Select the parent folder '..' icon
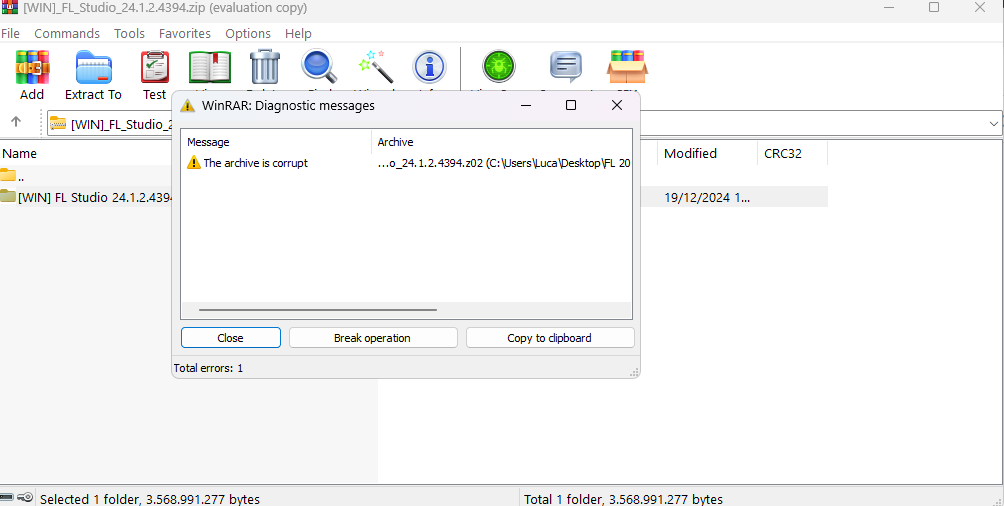Screen dimensions: 1004x506 [8, 175]
